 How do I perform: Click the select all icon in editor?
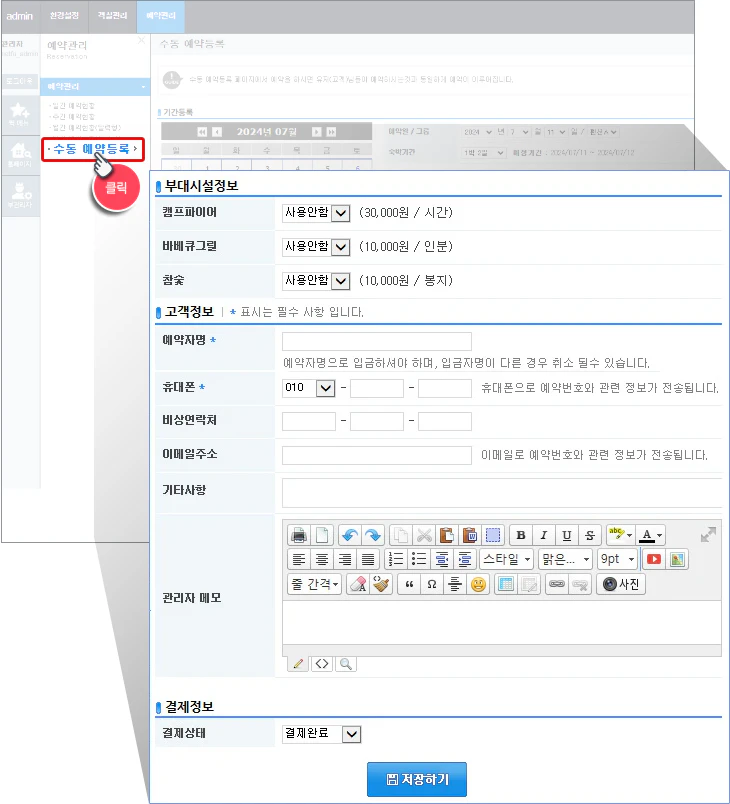(x=493, y=535)
